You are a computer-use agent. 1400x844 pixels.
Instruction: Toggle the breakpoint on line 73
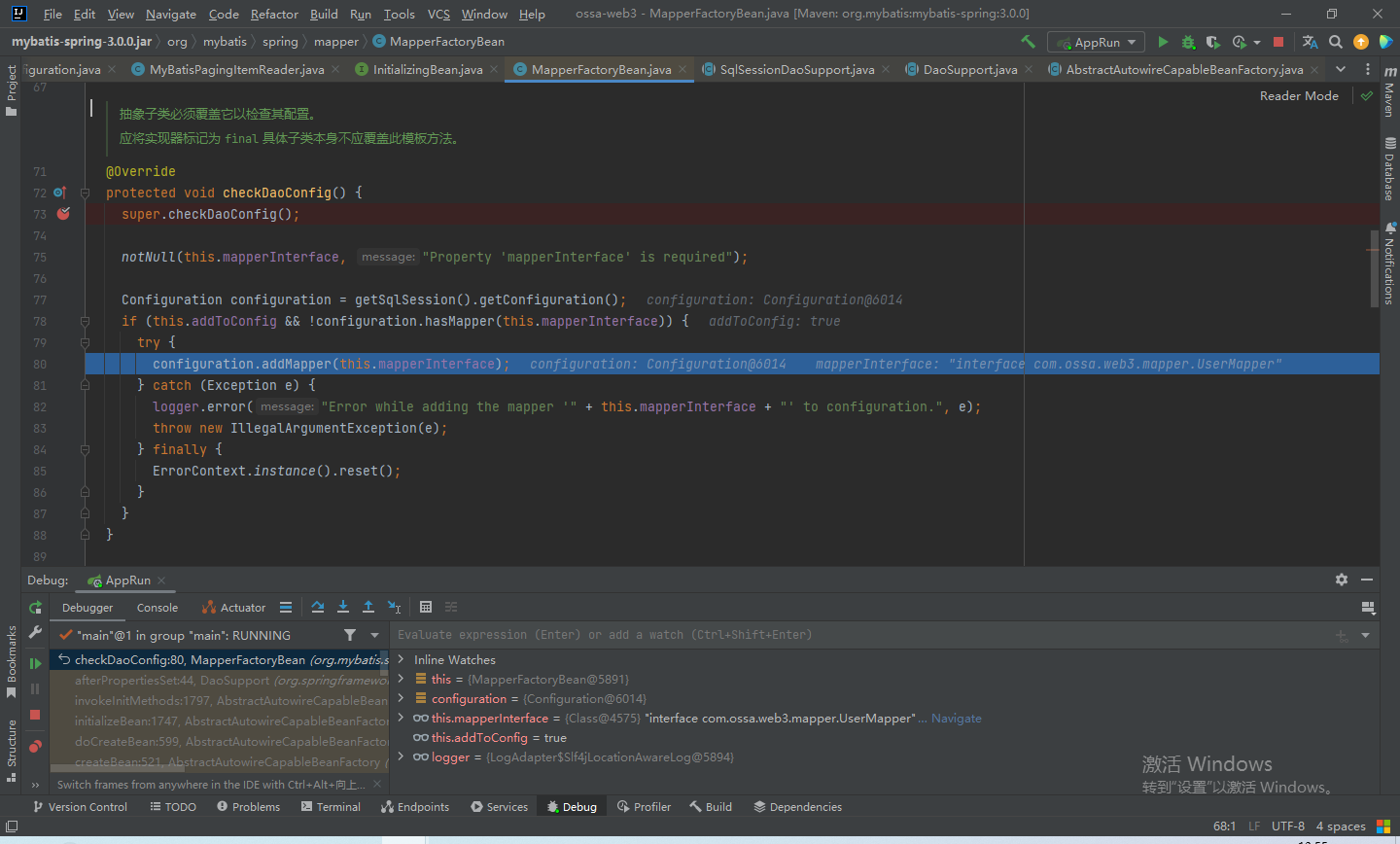click(63, 214)
